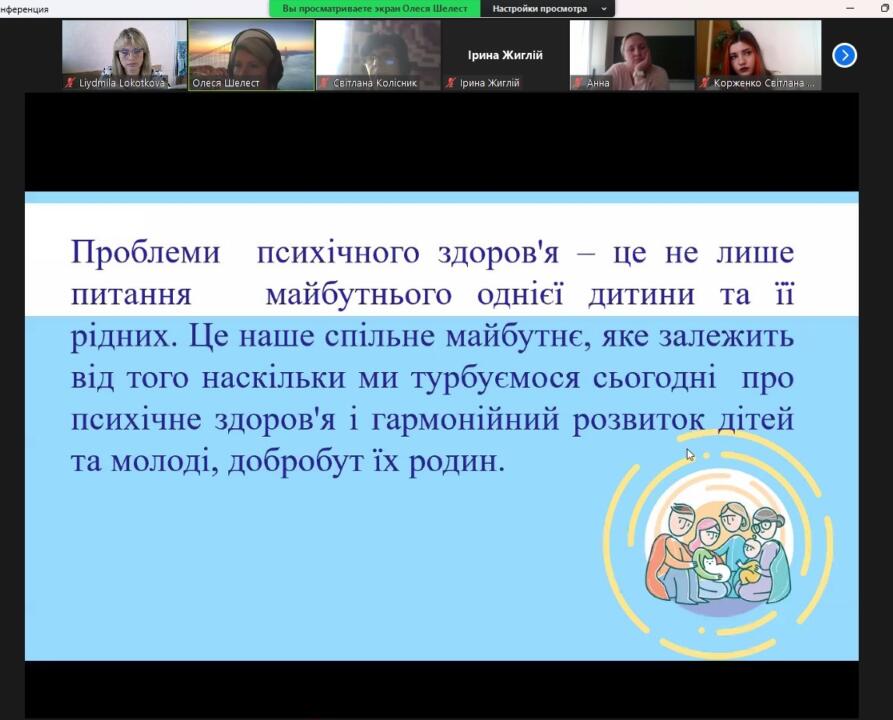Show next participants with the blue arrow
Image resolution: width=893 pixels, height=720 pixels.
(844, 55)
